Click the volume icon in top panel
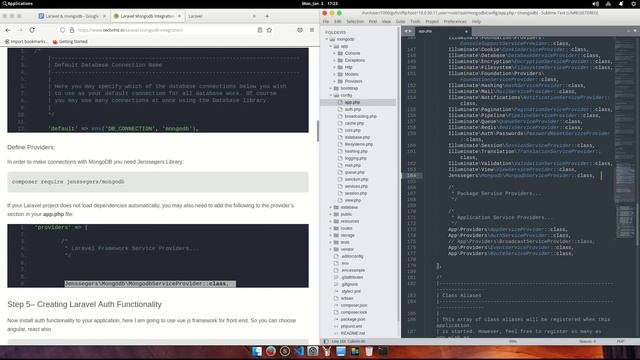The width and height of the screenshot is (640, 360). (x=596, y=4)
